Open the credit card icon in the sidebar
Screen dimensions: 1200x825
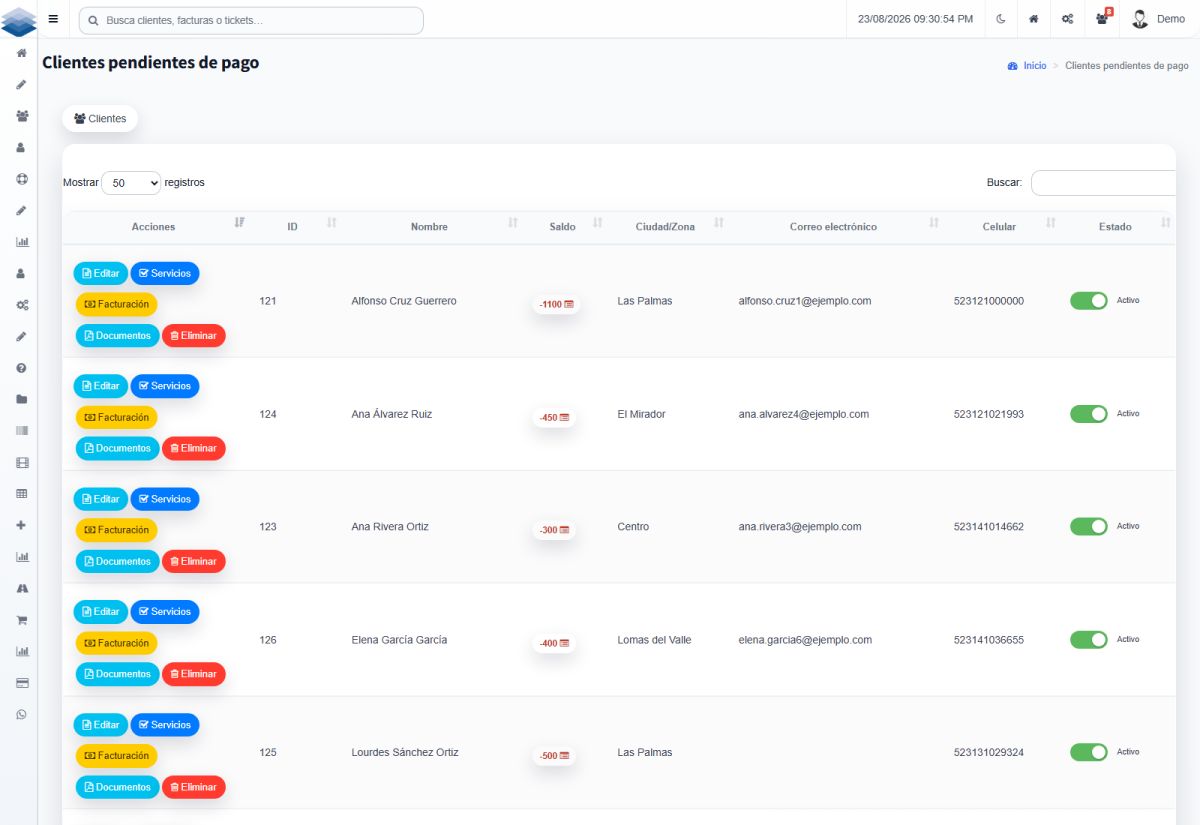21,683
